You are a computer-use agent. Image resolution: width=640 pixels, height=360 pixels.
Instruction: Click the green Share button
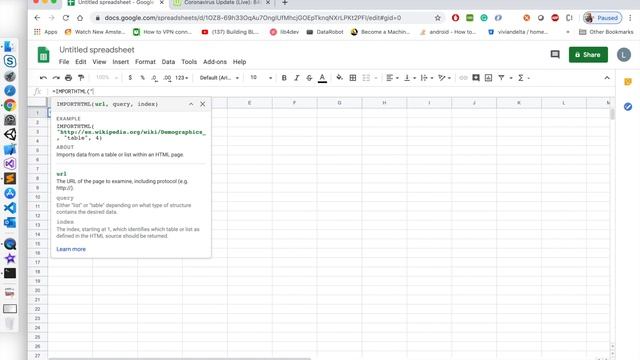tap(588, 55)
